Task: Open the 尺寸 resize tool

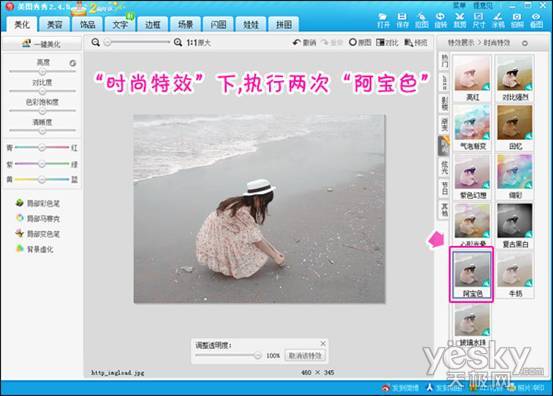Action: (479, 20)
